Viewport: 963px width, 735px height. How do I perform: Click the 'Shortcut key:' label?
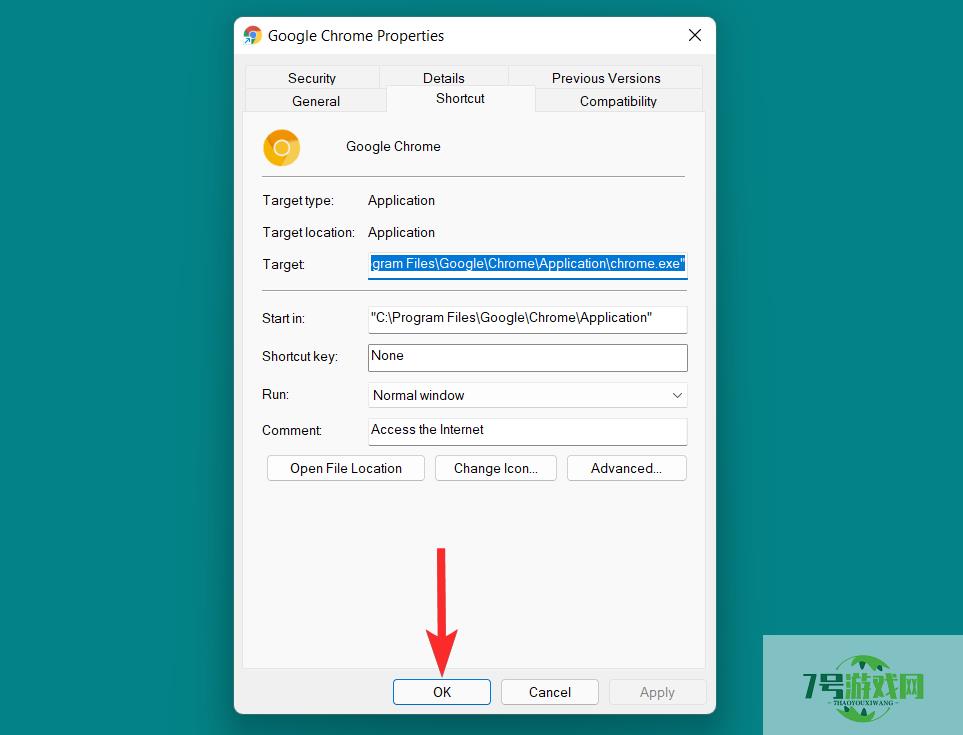[300, 356]
